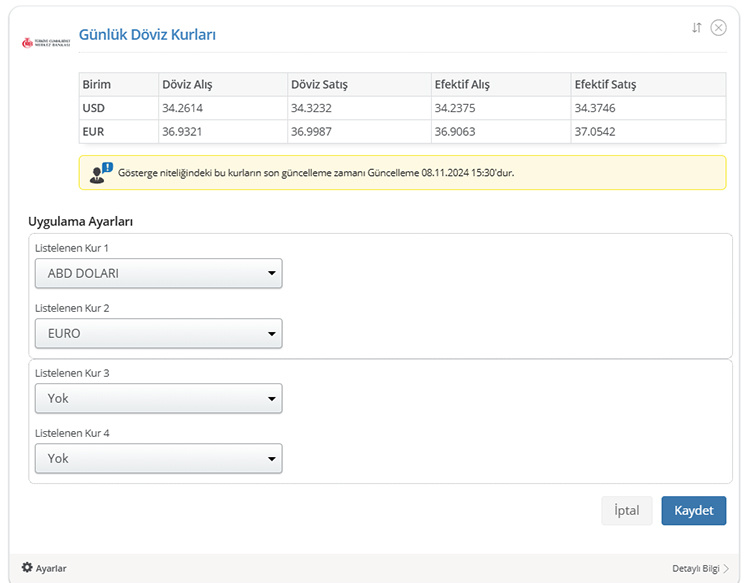Click the Listelenen Kur 2 label

pyautogui.click(x=72, y=308)
